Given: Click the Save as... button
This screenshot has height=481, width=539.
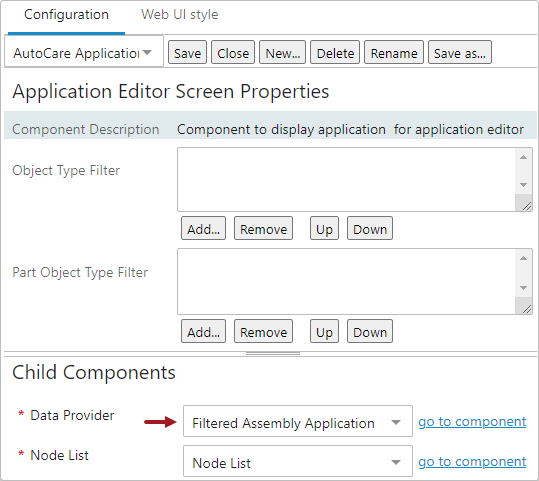Looking at the screenshot, I should tap(460, 53).
